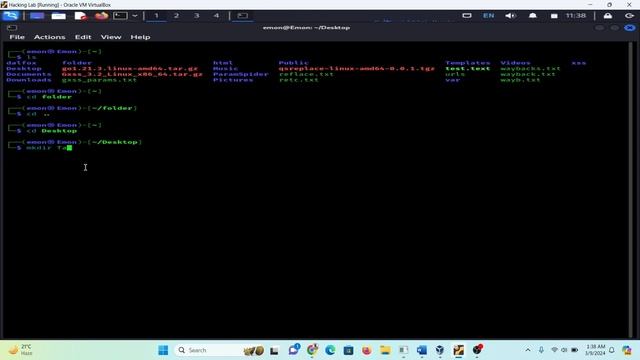Switch to workspace 1
The image size is (640, 360).
156,16
